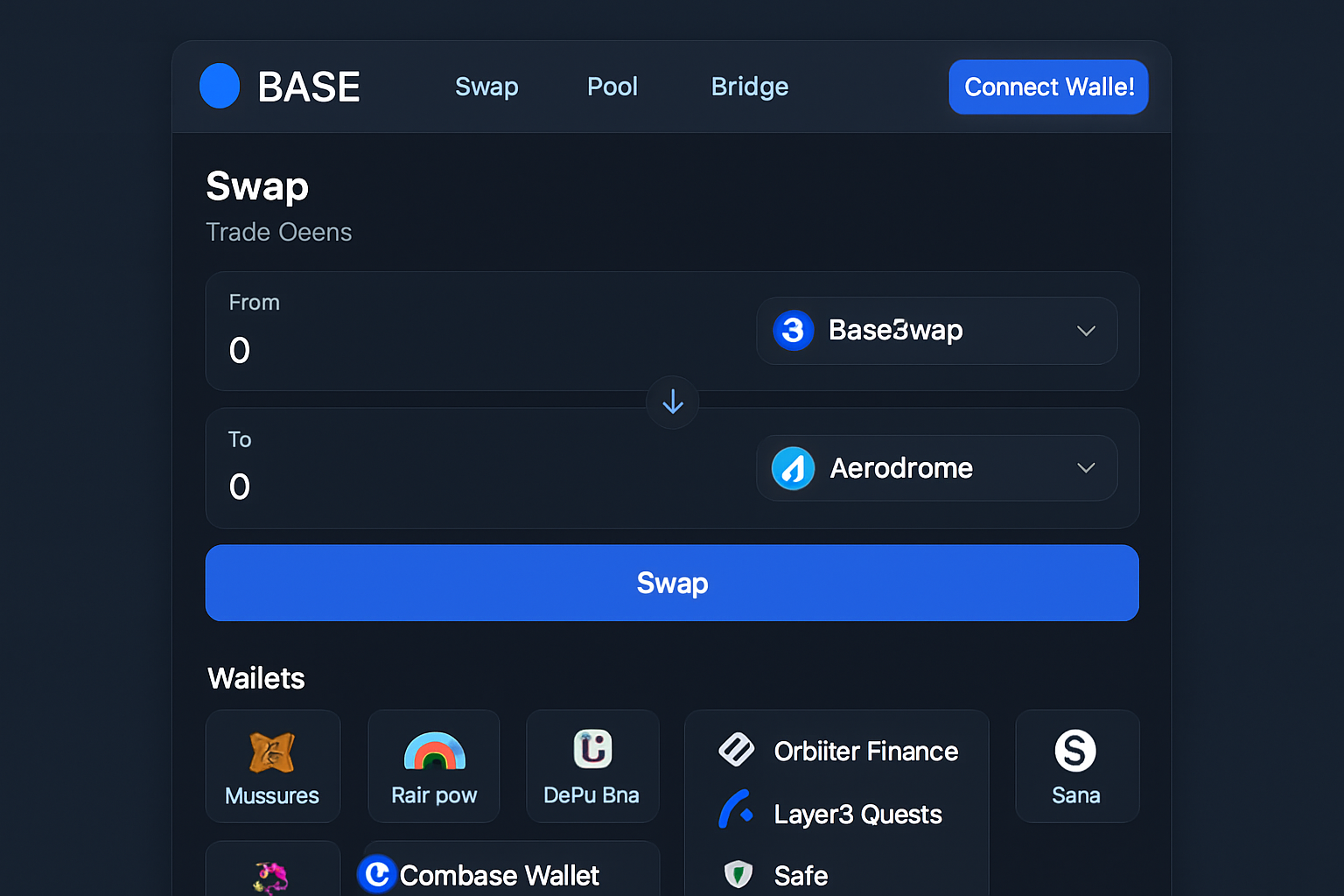The width and height of the screenshot is (1344, 896).
Task: Click the Safe shield icon
Action: [x=738, y=873]
